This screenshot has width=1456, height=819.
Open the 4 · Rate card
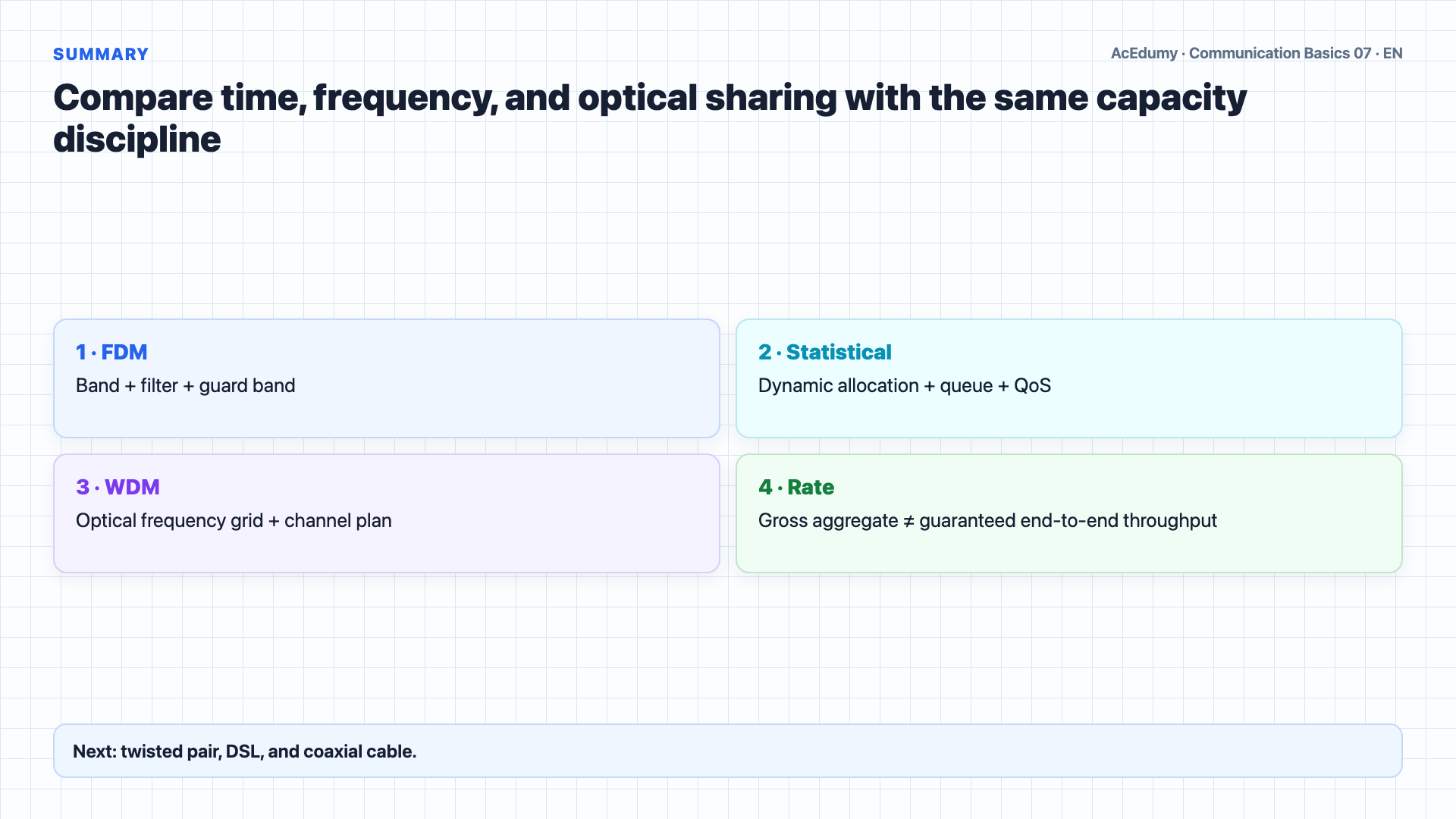point(1069,513)
